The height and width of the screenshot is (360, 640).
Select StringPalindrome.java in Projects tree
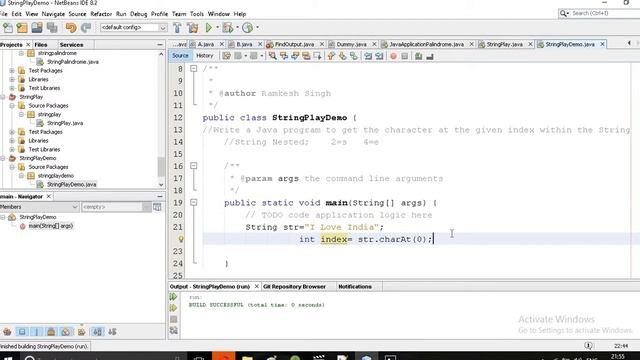(73, 62)
